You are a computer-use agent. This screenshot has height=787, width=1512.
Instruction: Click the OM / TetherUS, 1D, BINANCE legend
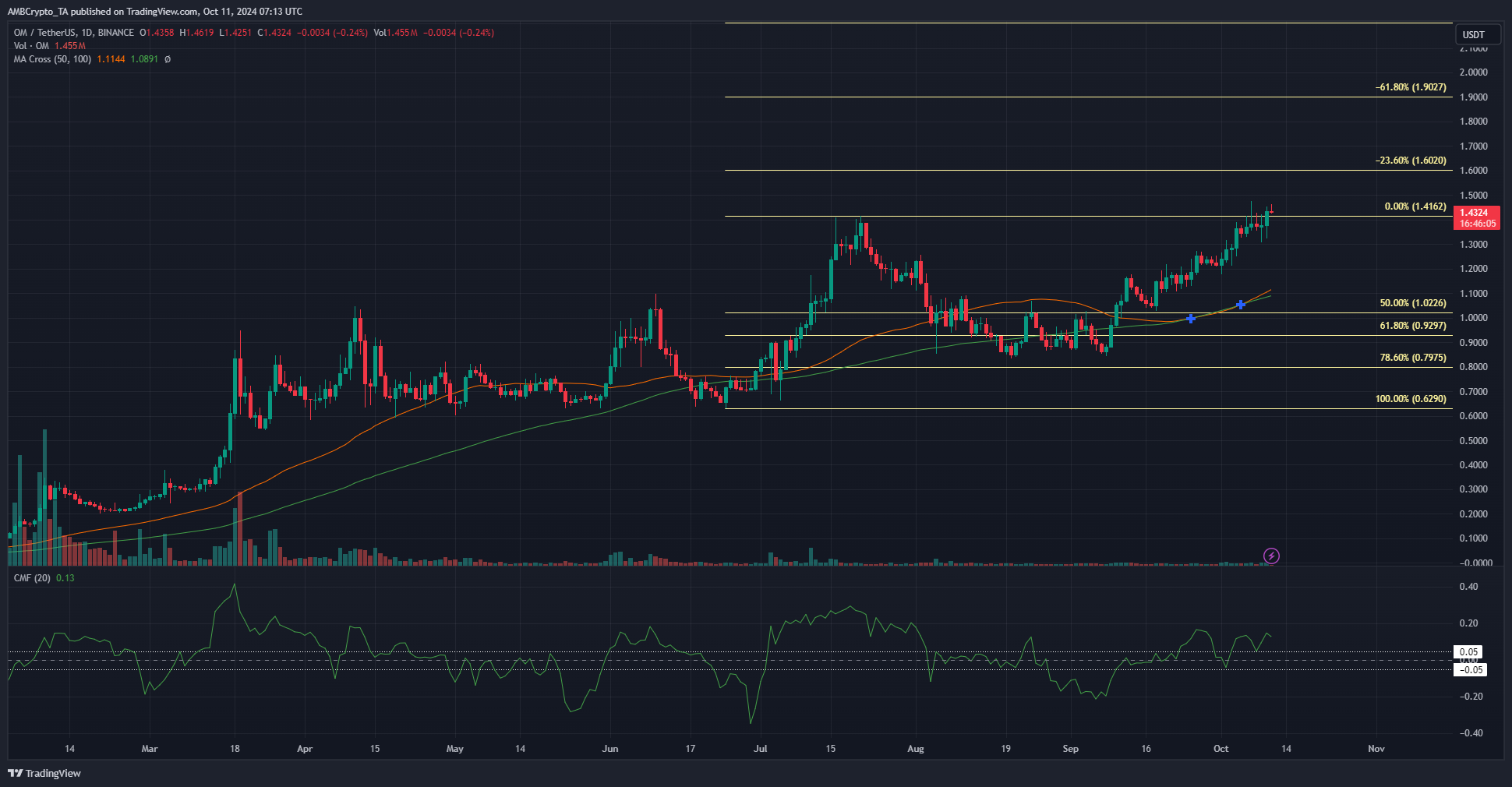click(x=74, y=33)
